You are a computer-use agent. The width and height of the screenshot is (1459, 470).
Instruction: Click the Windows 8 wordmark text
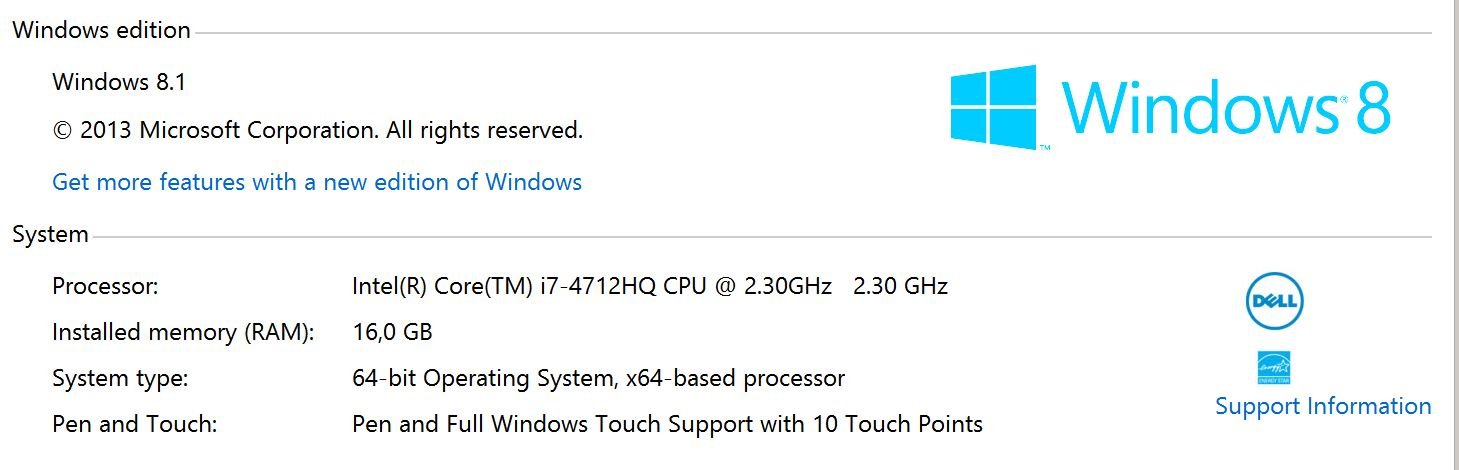pyautogui.click(x=1225, y=106)
